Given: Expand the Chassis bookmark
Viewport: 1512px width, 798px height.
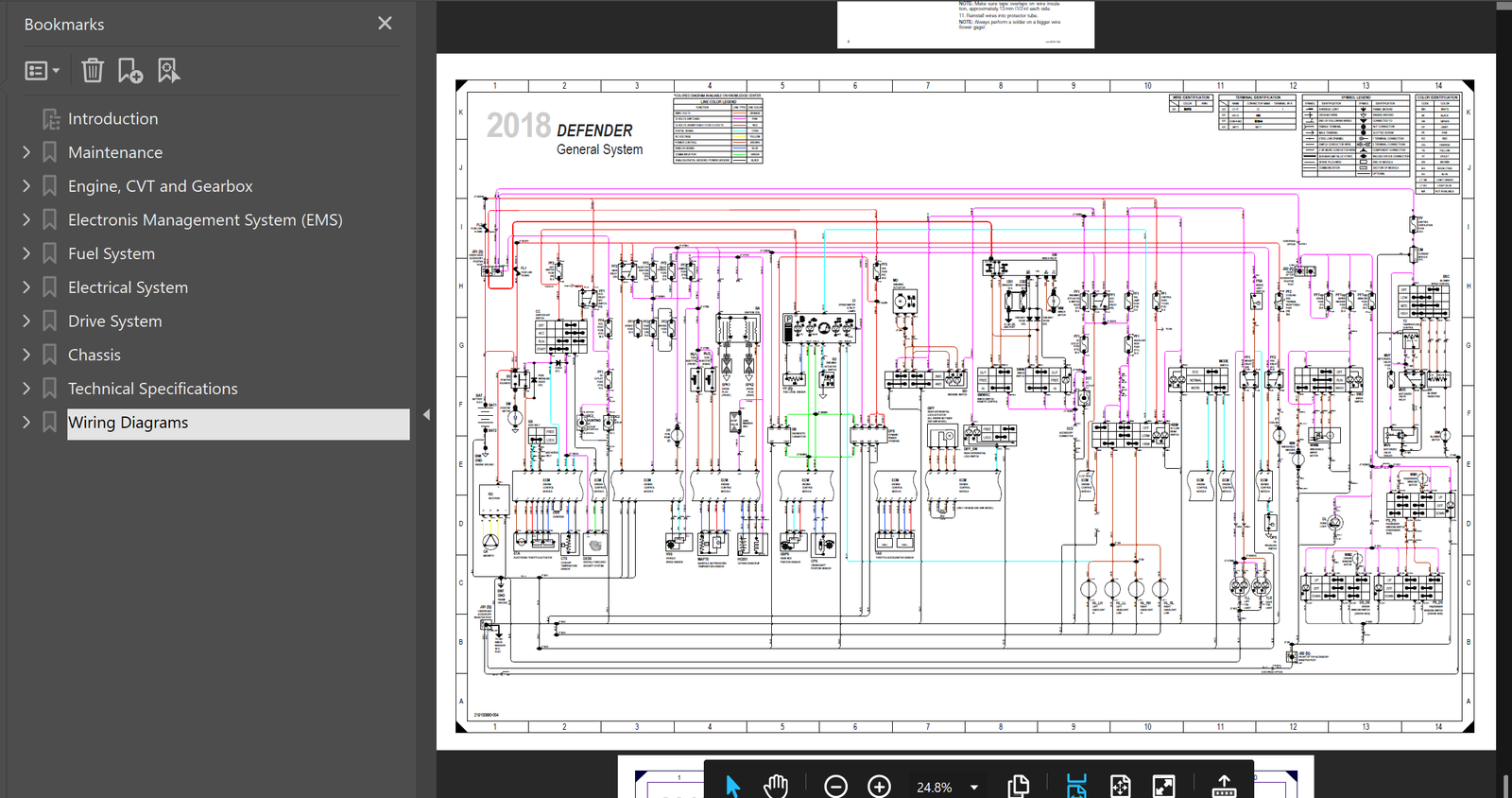Looking at the screenshot, I should [x=26, y=355].
